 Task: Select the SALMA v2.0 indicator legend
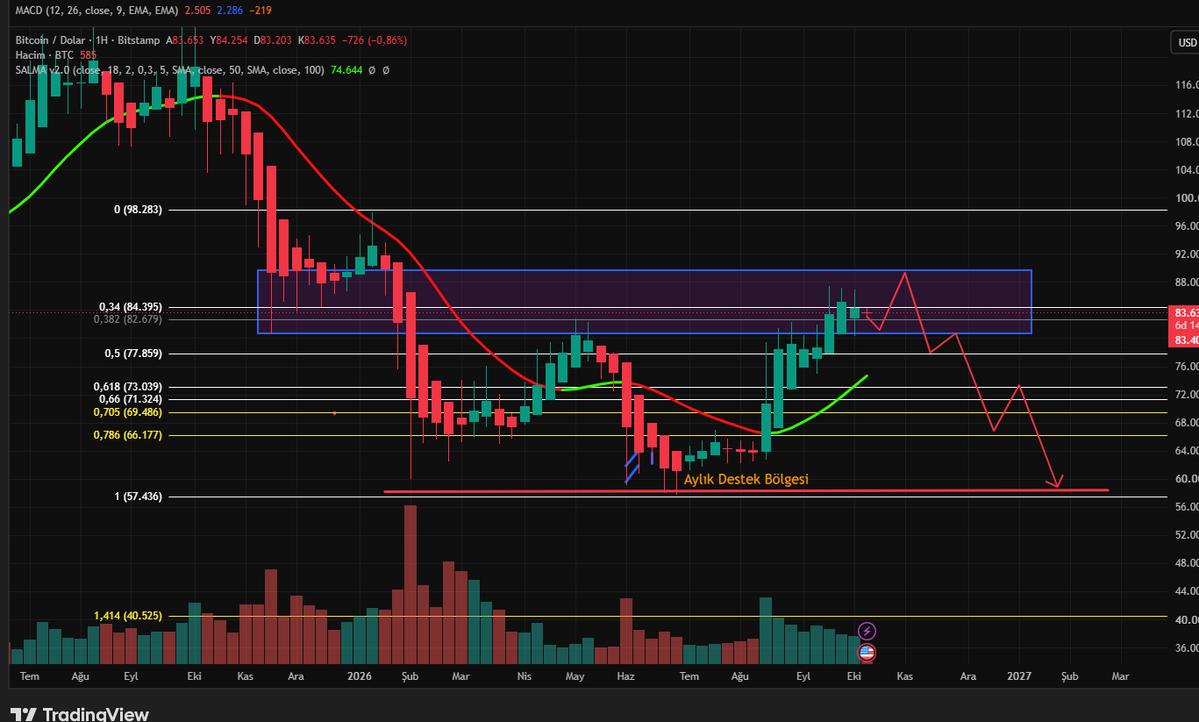[x=170, y=70]
